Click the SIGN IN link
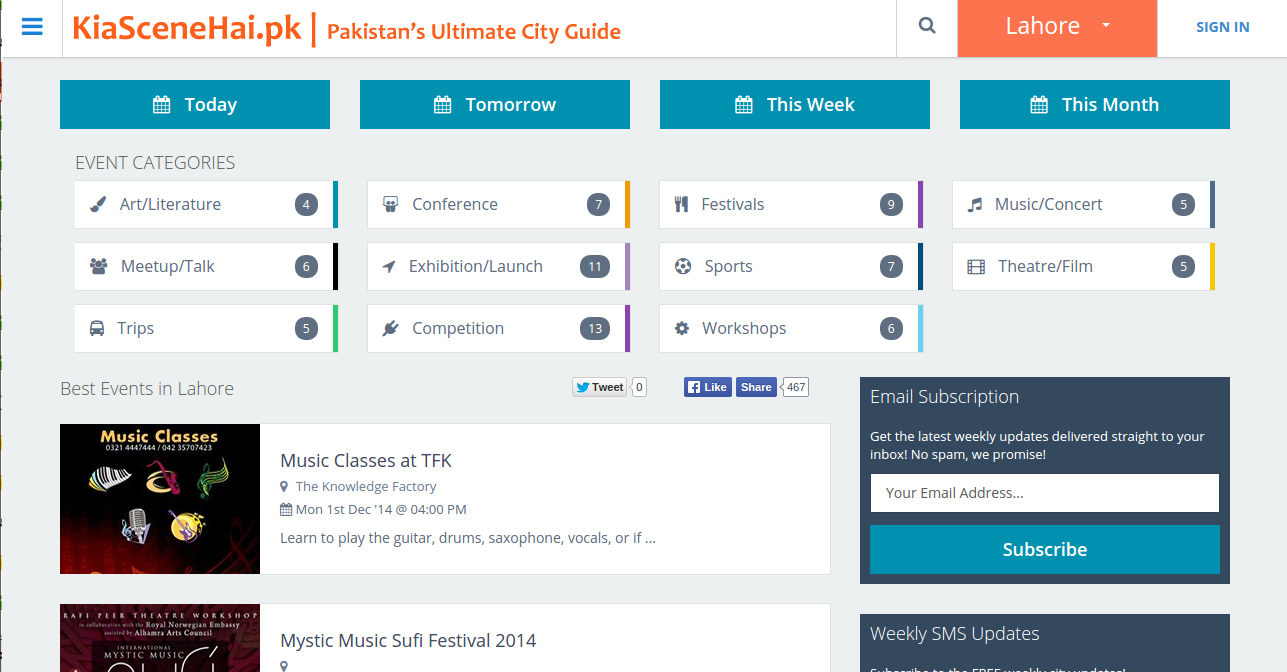This screenshot has height=672, width=1287. [1222, 27]
